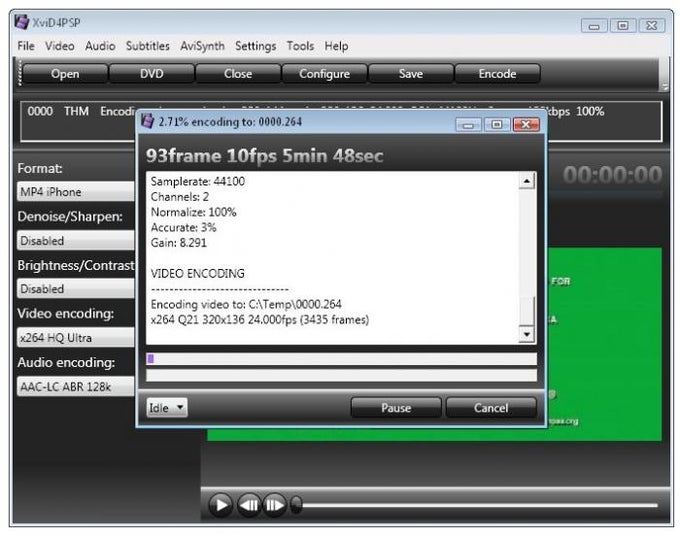
Task: Click the 'Accurate: 3%' log line
Action: pos(183,228)
